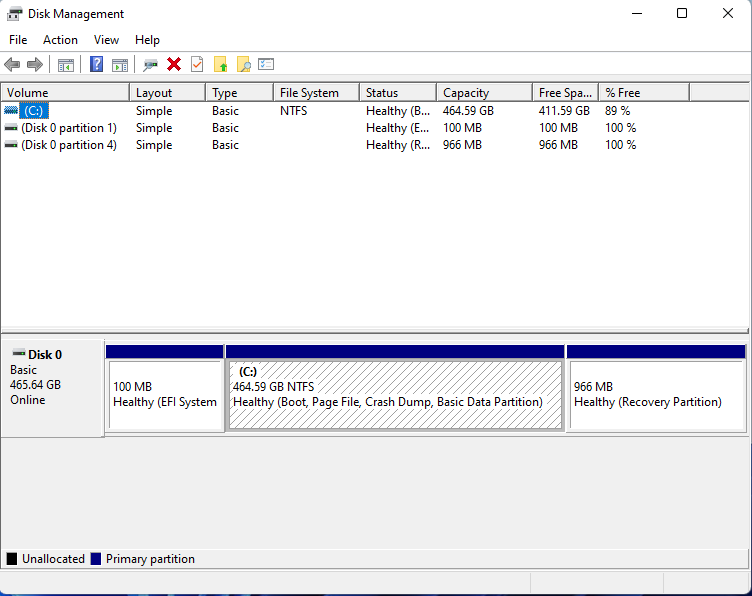Screen dimensions: 752x596
Task: Click the NTFS file system cell
Action: [x=294, y=111]
